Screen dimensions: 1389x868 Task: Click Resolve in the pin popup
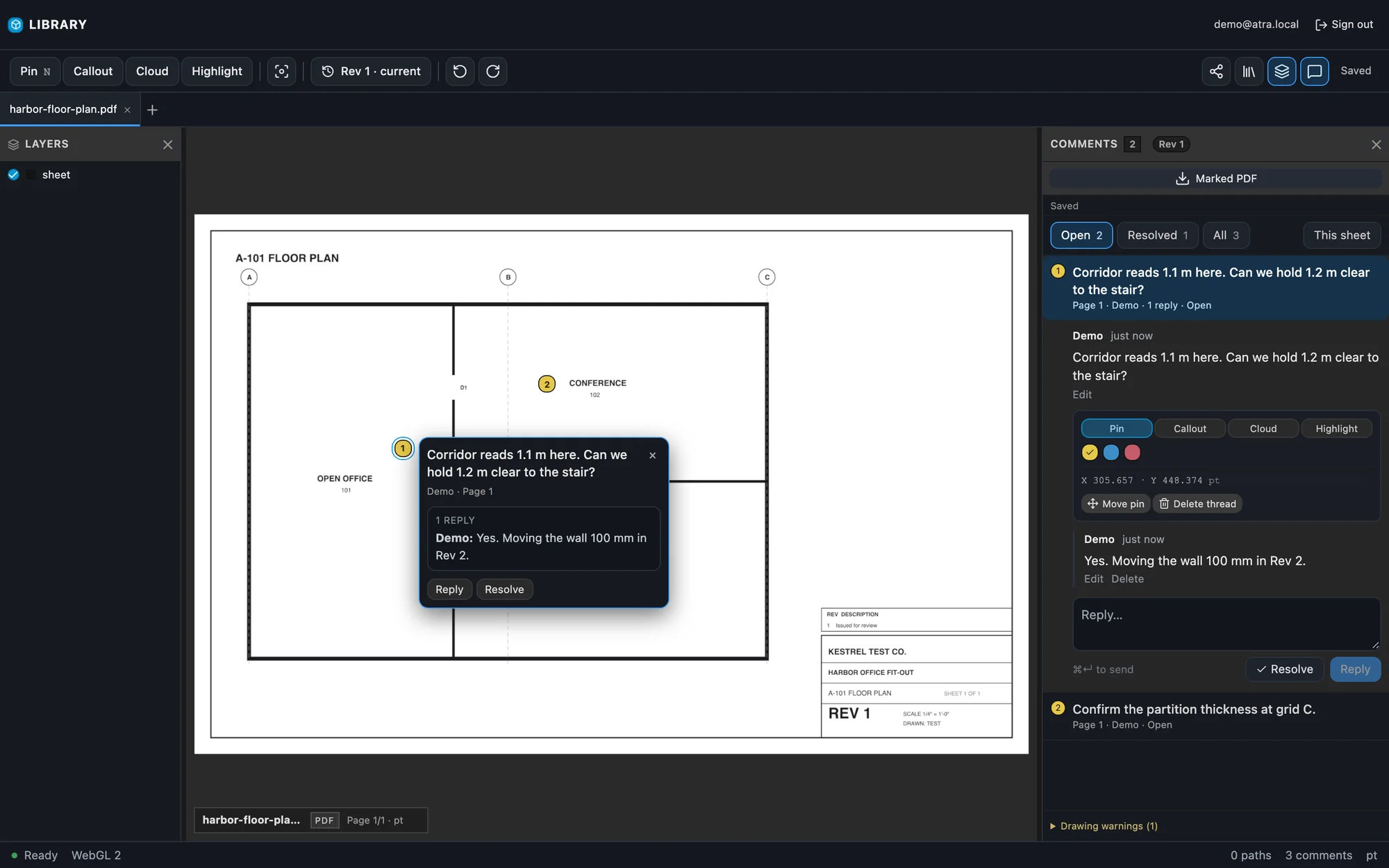point(504,590)
